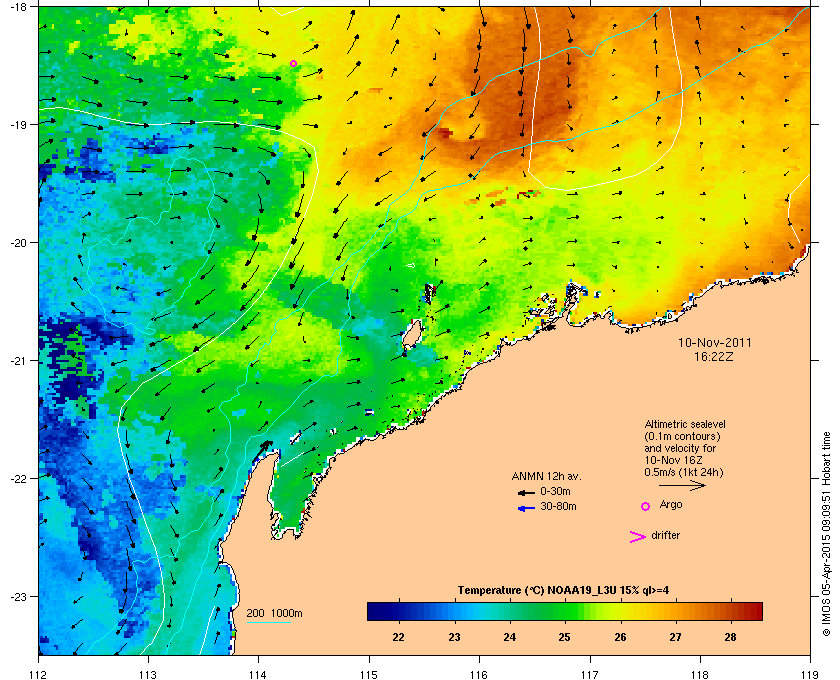The image size is (840, 680).
Task: Click the 'Altimetric sealevel' legend text
Action: (x=685, y=424)
